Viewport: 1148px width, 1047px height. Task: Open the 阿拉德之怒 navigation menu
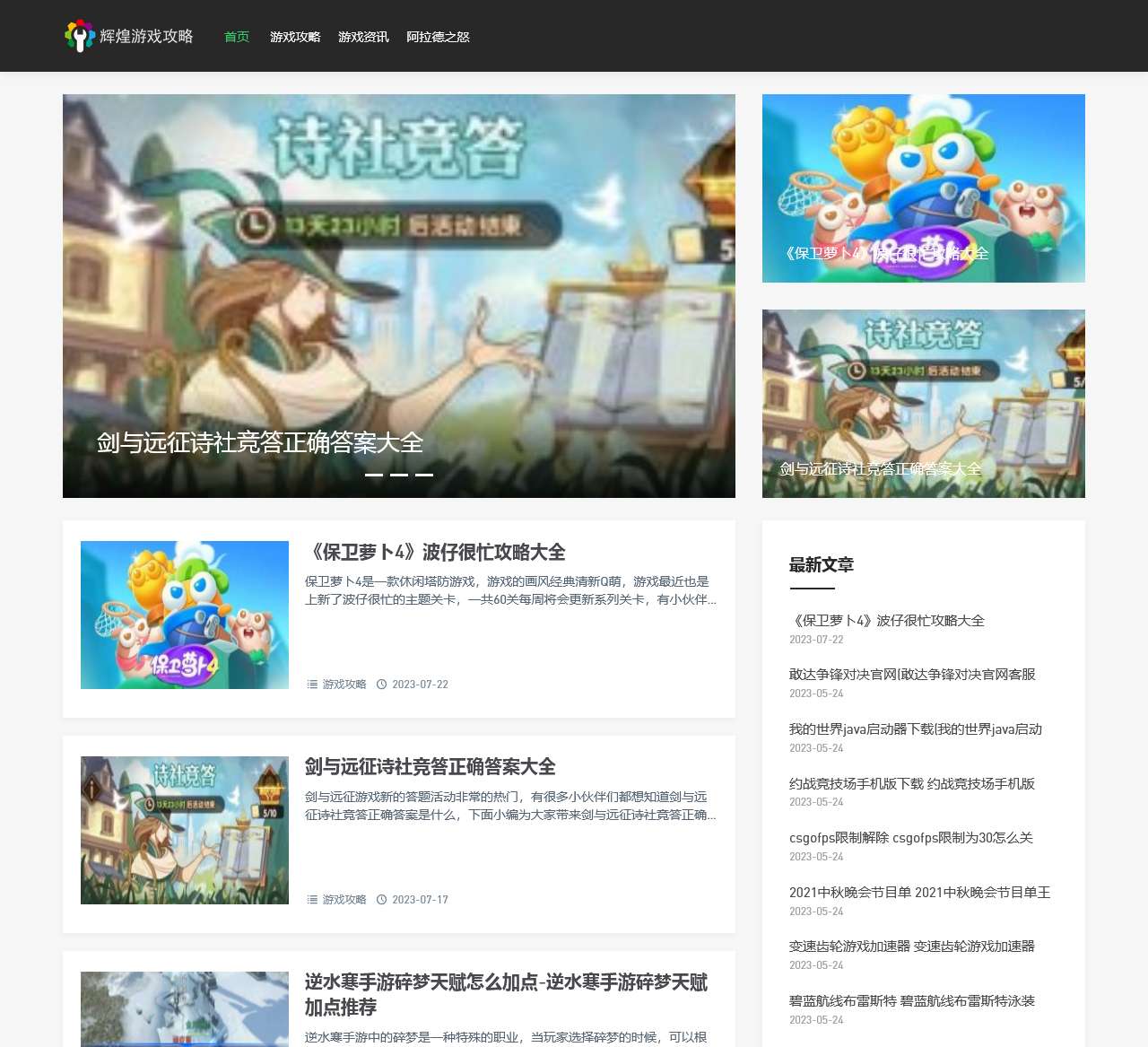point(439,37)
